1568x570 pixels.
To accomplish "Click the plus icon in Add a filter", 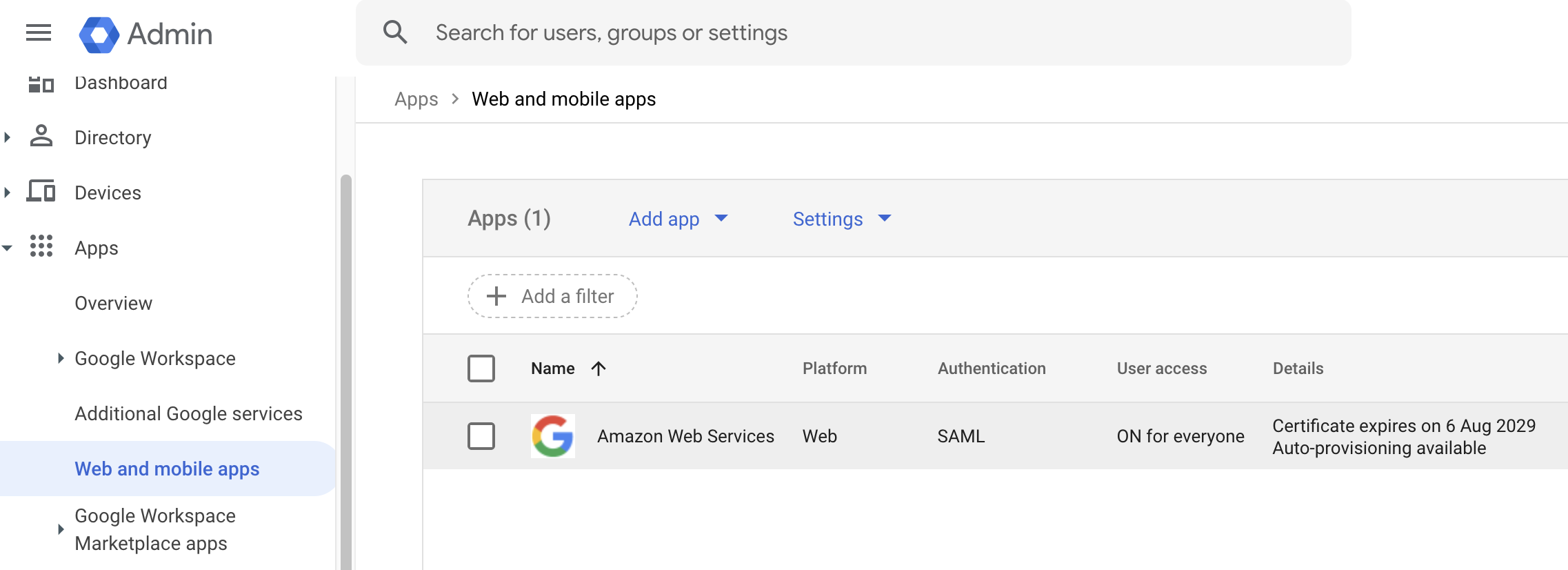I will [496, 296].
